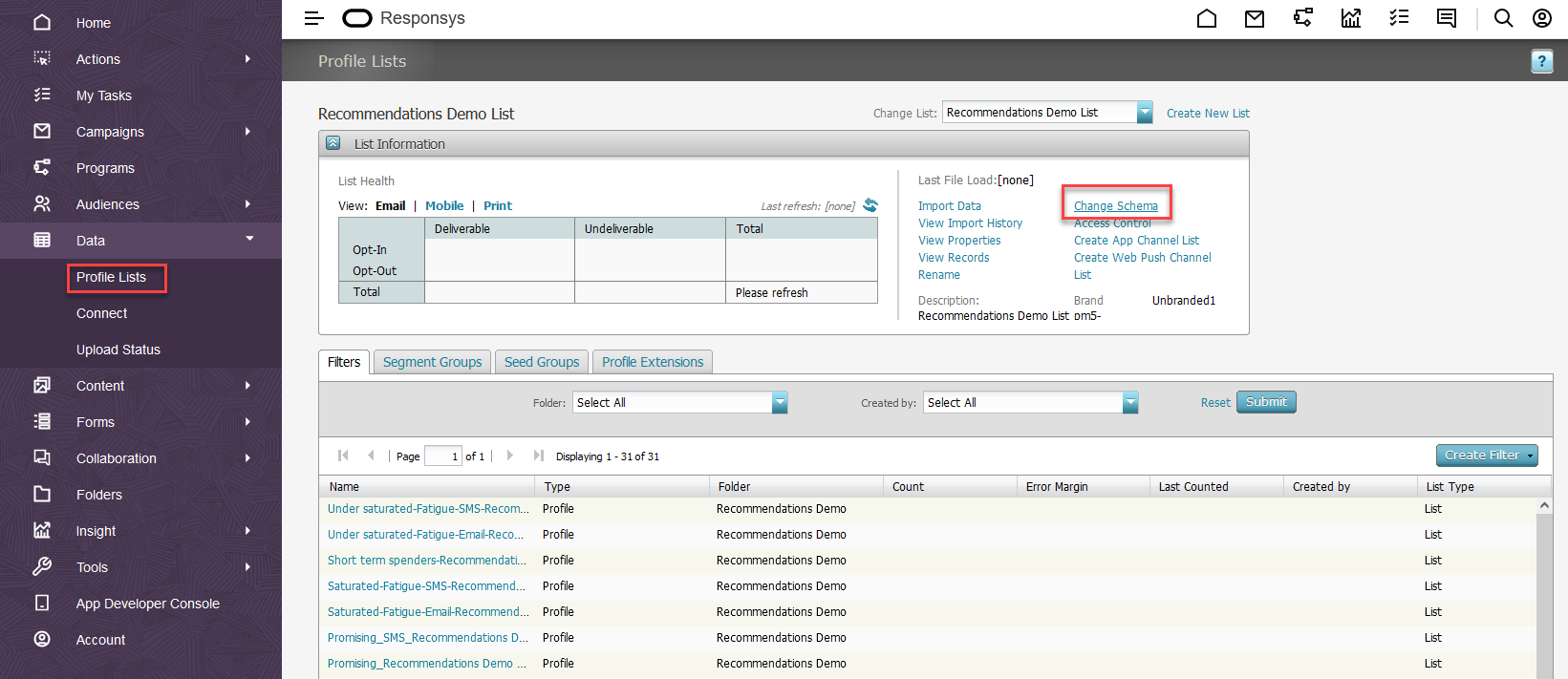The width and height of the screenshot is (1568, 679).
Task: Click App Developer Console icon in sidebar
Action: point(42,603)
